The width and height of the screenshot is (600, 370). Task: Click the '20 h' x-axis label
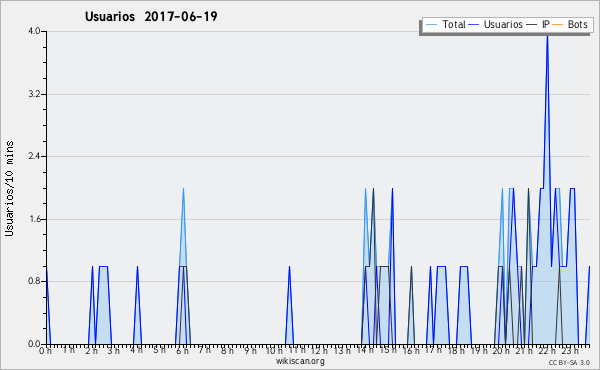pyautogui.click(x=502, y=351)
